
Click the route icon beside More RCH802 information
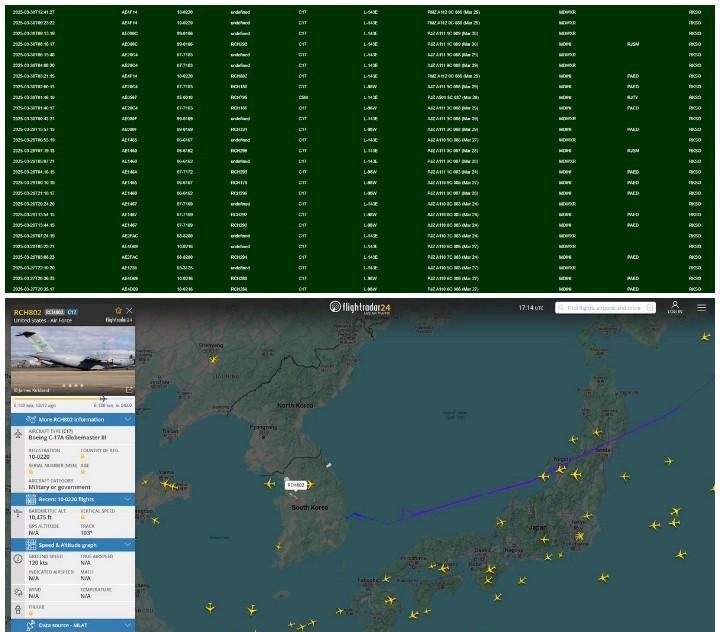(x=31, y=419)
